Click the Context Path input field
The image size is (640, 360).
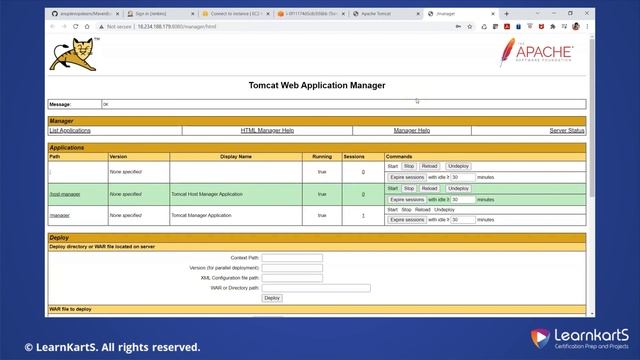click(292, 258)
